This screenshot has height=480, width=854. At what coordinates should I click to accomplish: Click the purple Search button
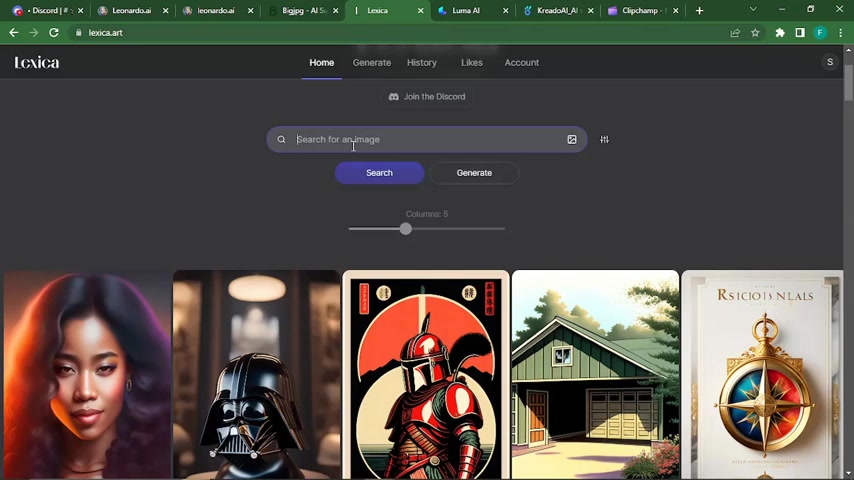click(379, 173)
